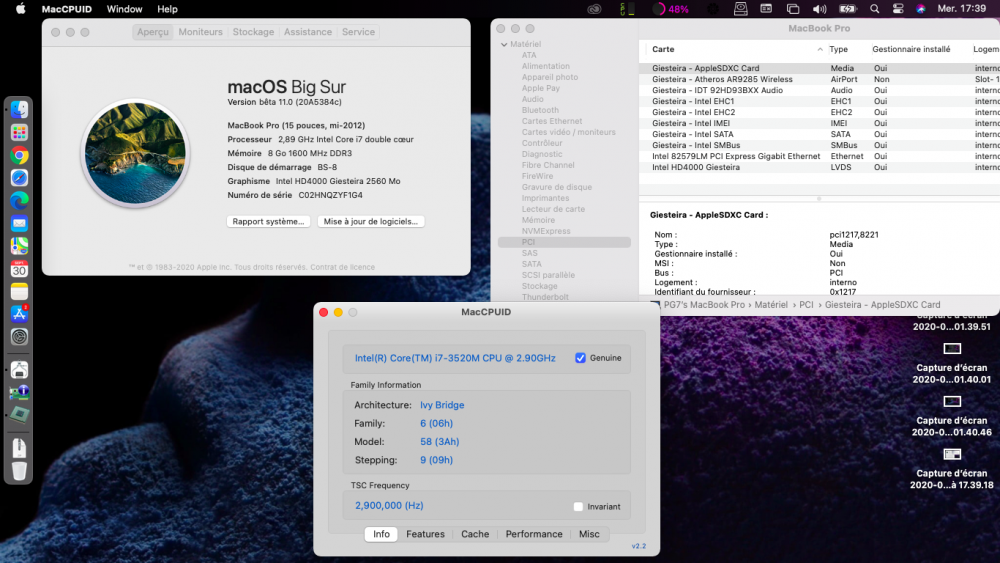Select the Service tab in About This Mac
Viewport: 1000px width, 563px height.
click(358, 32)
